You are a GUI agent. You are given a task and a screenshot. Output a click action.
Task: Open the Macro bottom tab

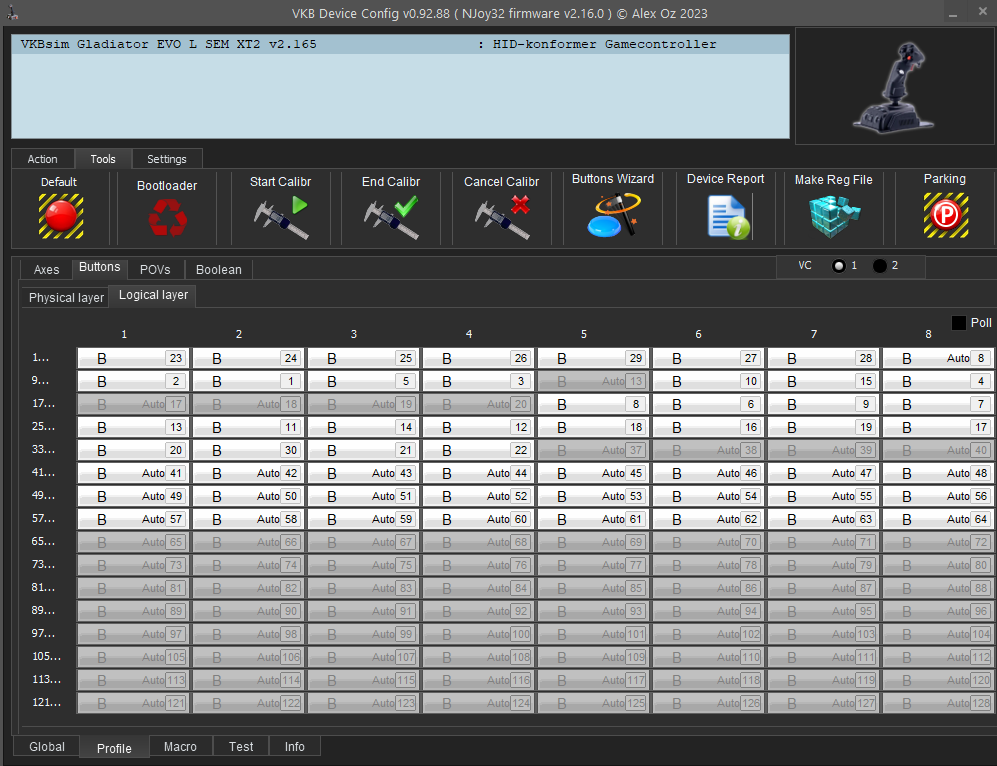(x=181, y=746)
